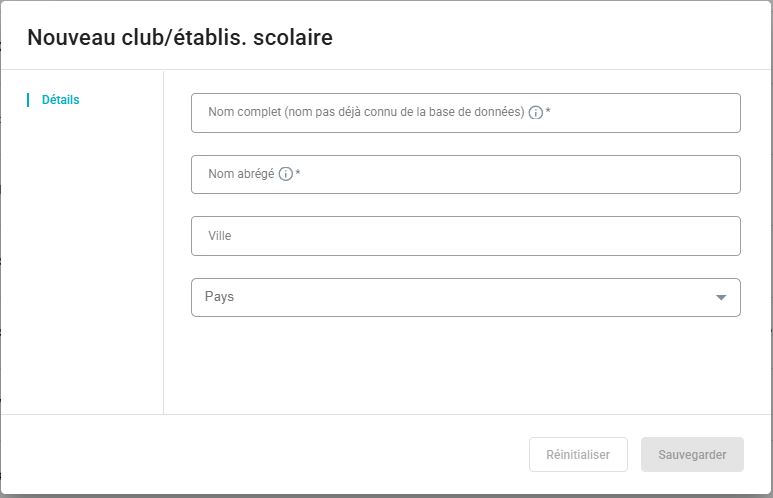This screenshot has width=773, height=498.
Task: Open the Pays country selector field
Action: point(465,297)
